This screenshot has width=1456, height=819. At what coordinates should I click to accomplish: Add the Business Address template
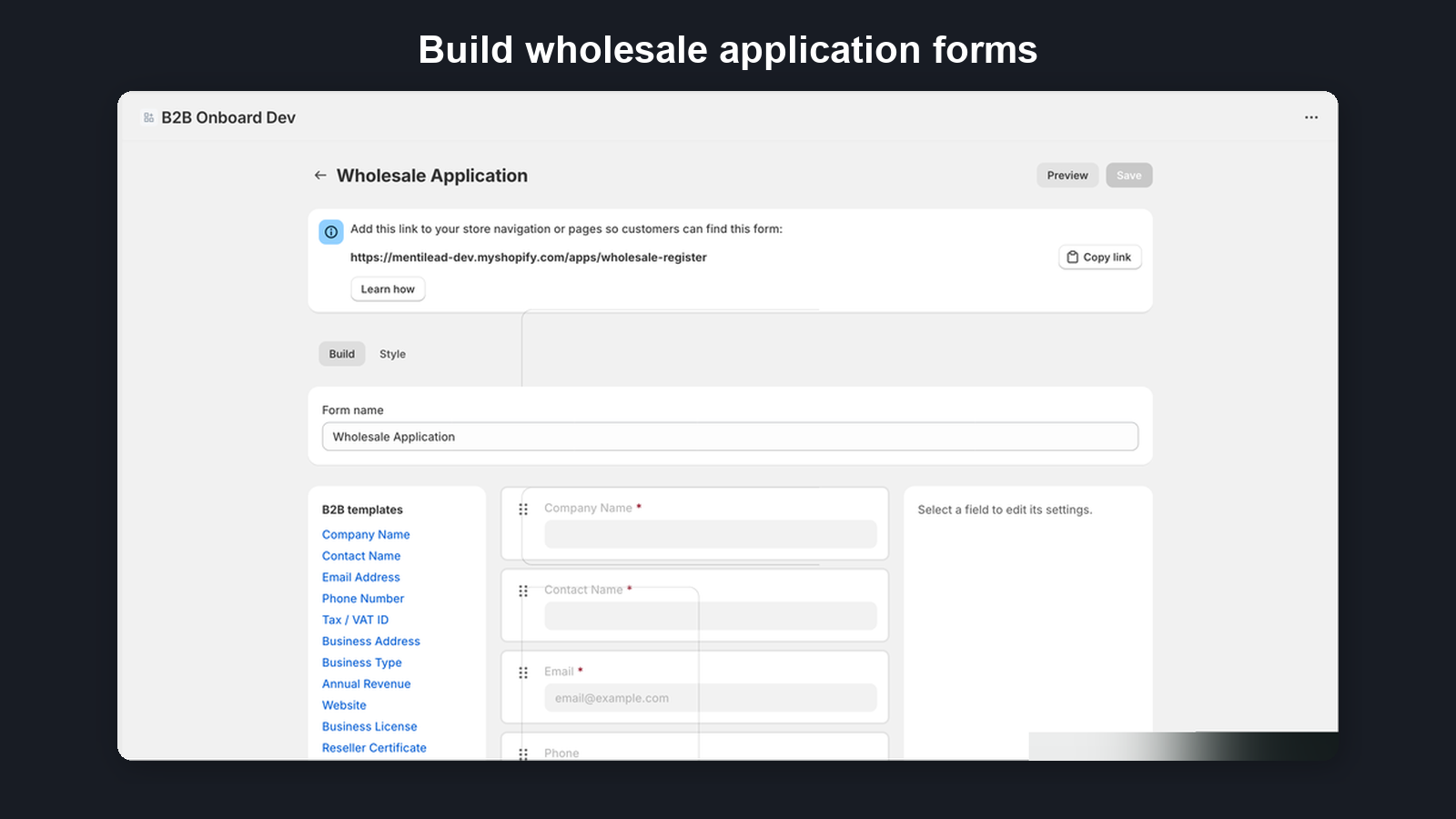370,641
